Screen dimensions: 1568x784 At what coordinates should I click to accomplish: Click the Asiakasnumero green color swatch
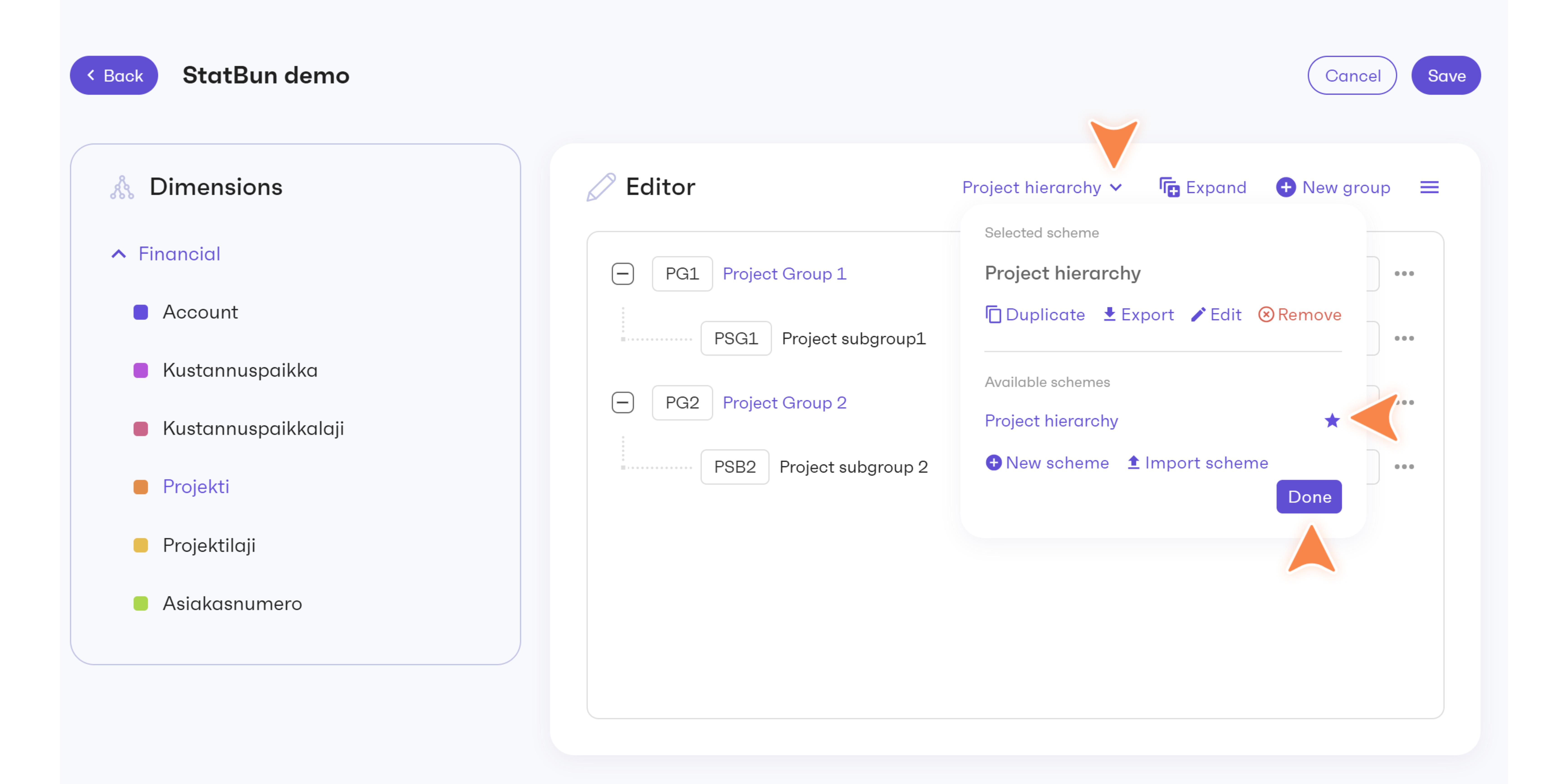(141, 604)
